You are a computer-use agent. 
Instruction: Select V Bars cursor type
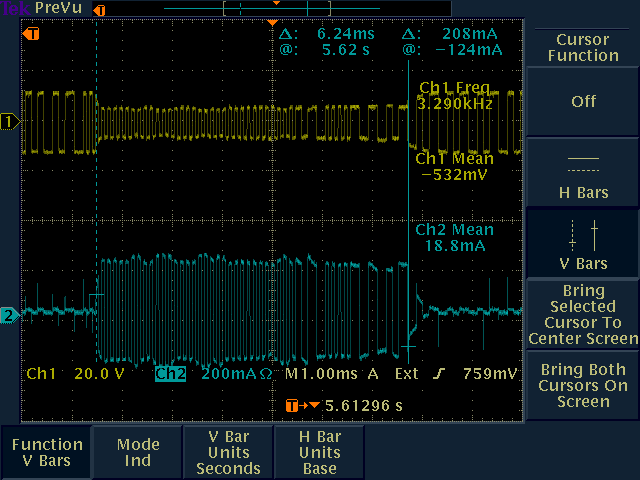(x=583, y=244)
